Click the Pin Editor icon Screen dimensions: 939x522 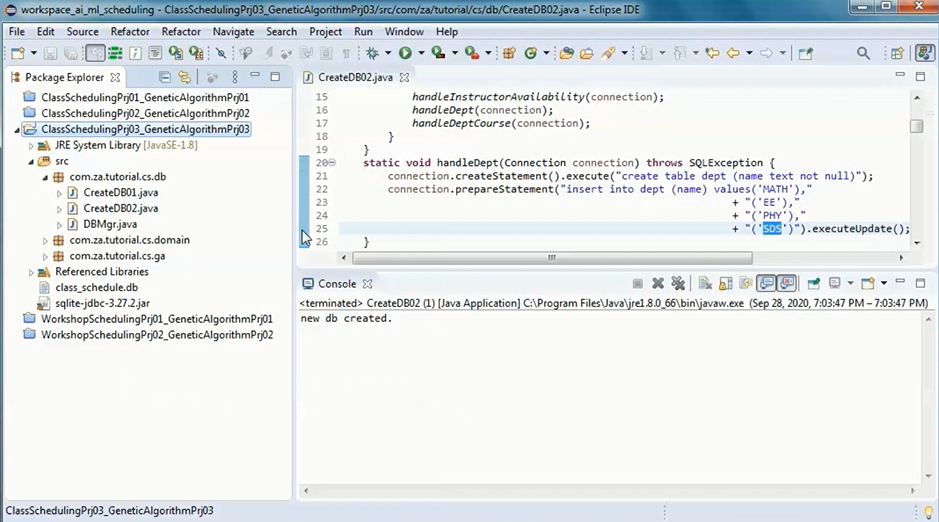(x=805, y=53)
